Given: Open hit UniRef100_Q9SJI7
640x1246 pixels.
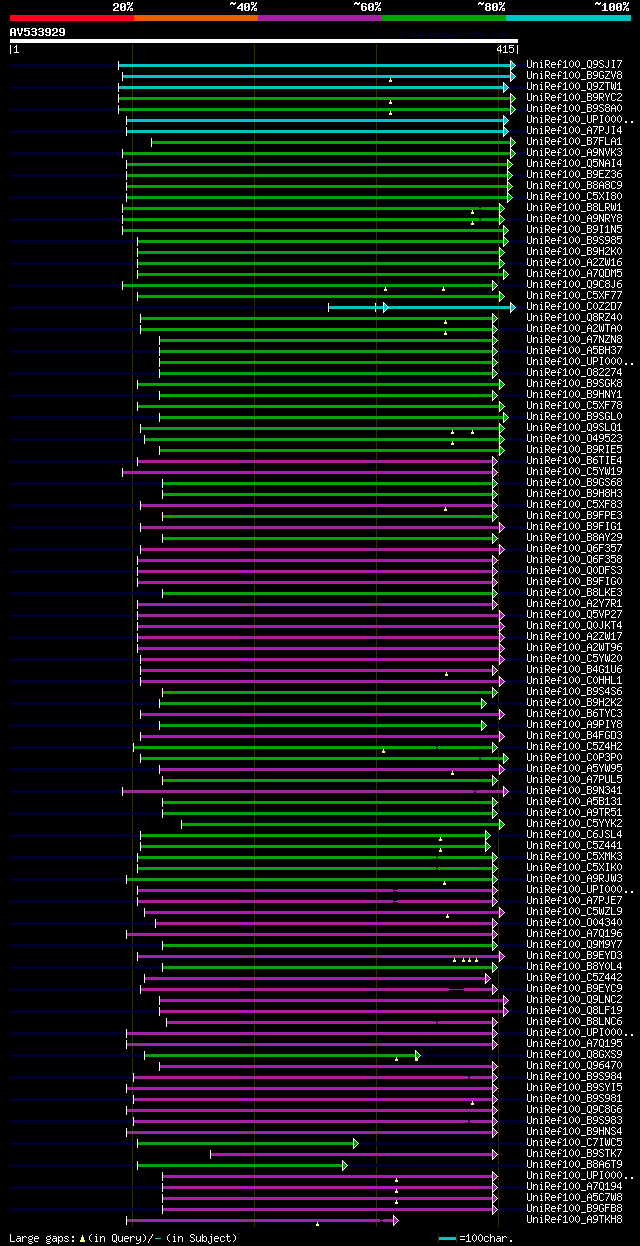Looking at the screenshot, I should coord(574,64).
